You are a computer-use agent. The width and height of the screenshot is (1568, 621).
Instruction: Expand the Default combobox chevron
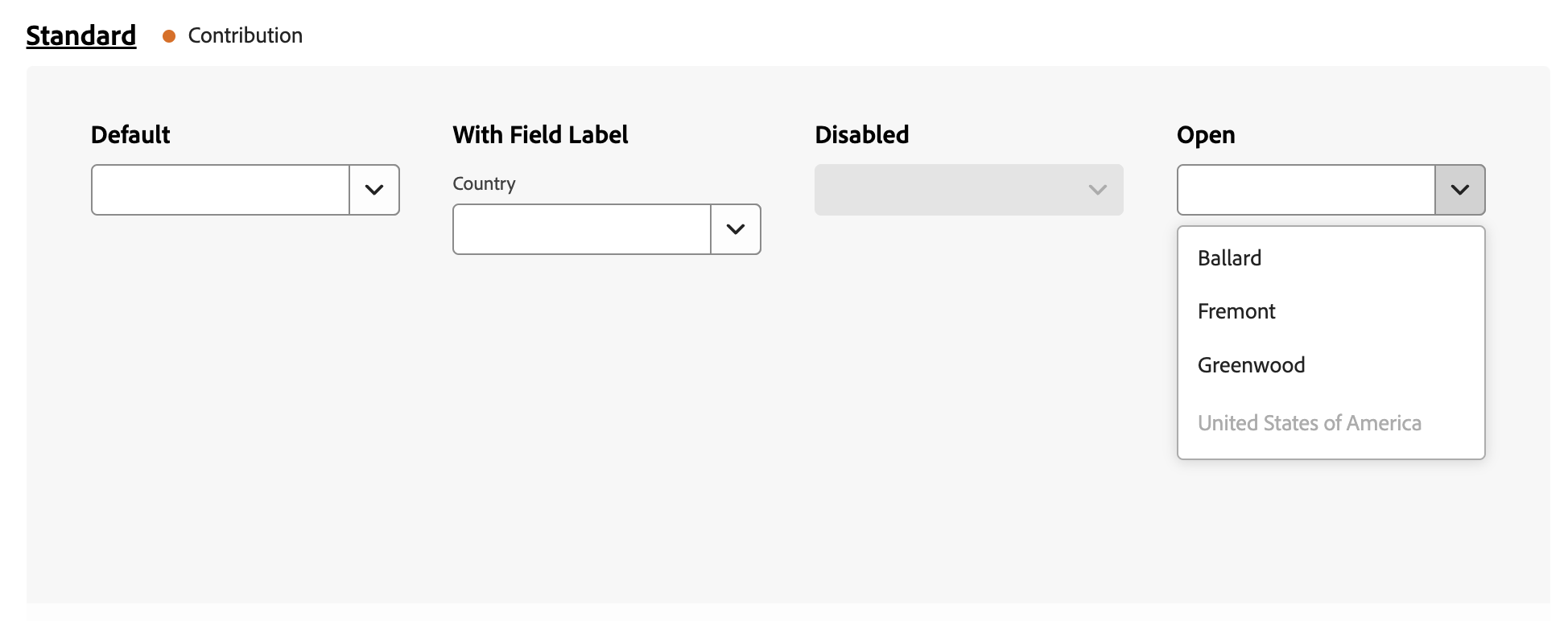tap(374, 190)
